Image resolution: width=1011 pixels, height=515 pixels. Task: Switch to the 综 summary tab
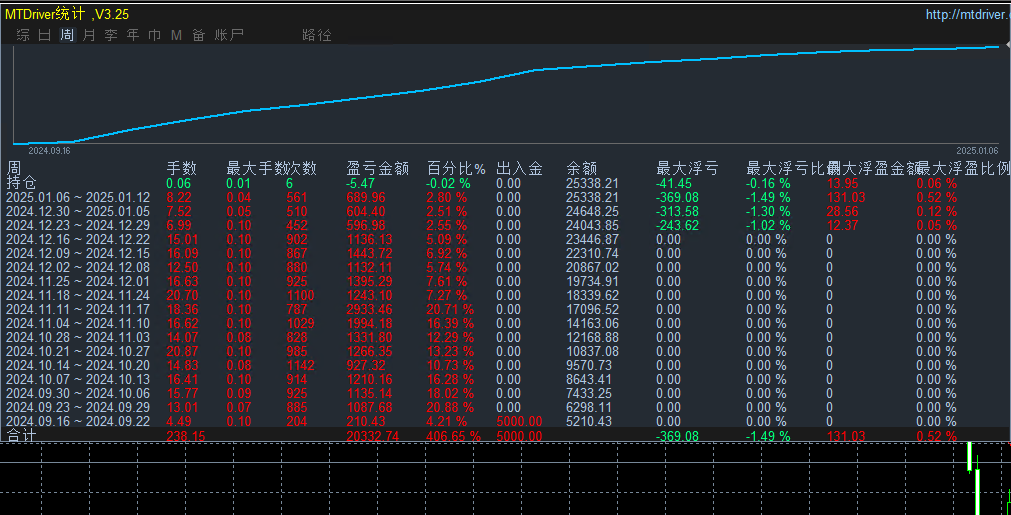point(23,35)
